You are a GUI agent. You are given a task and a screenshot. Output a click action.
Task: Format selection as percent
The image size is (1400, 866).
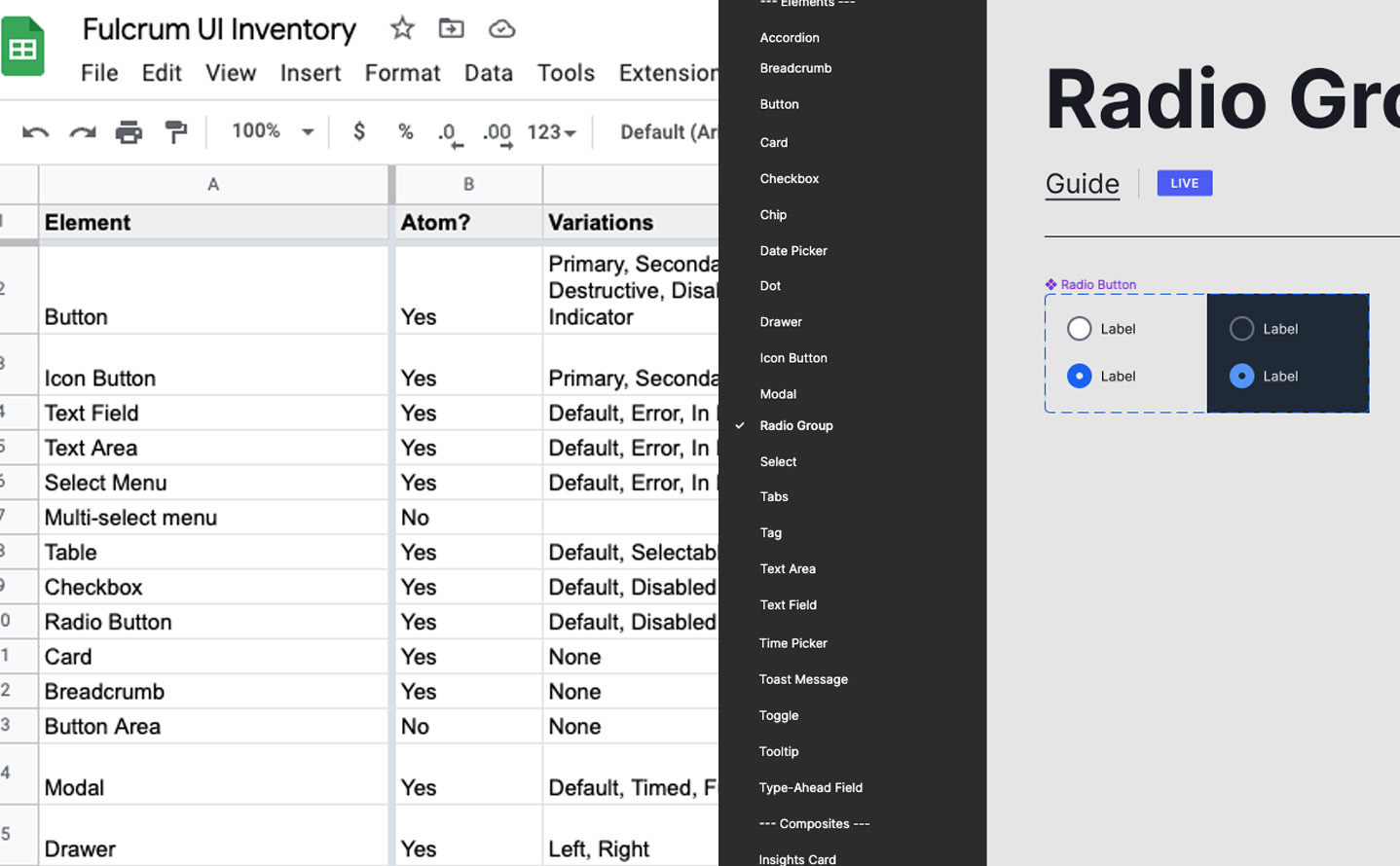tap(405, 131)
